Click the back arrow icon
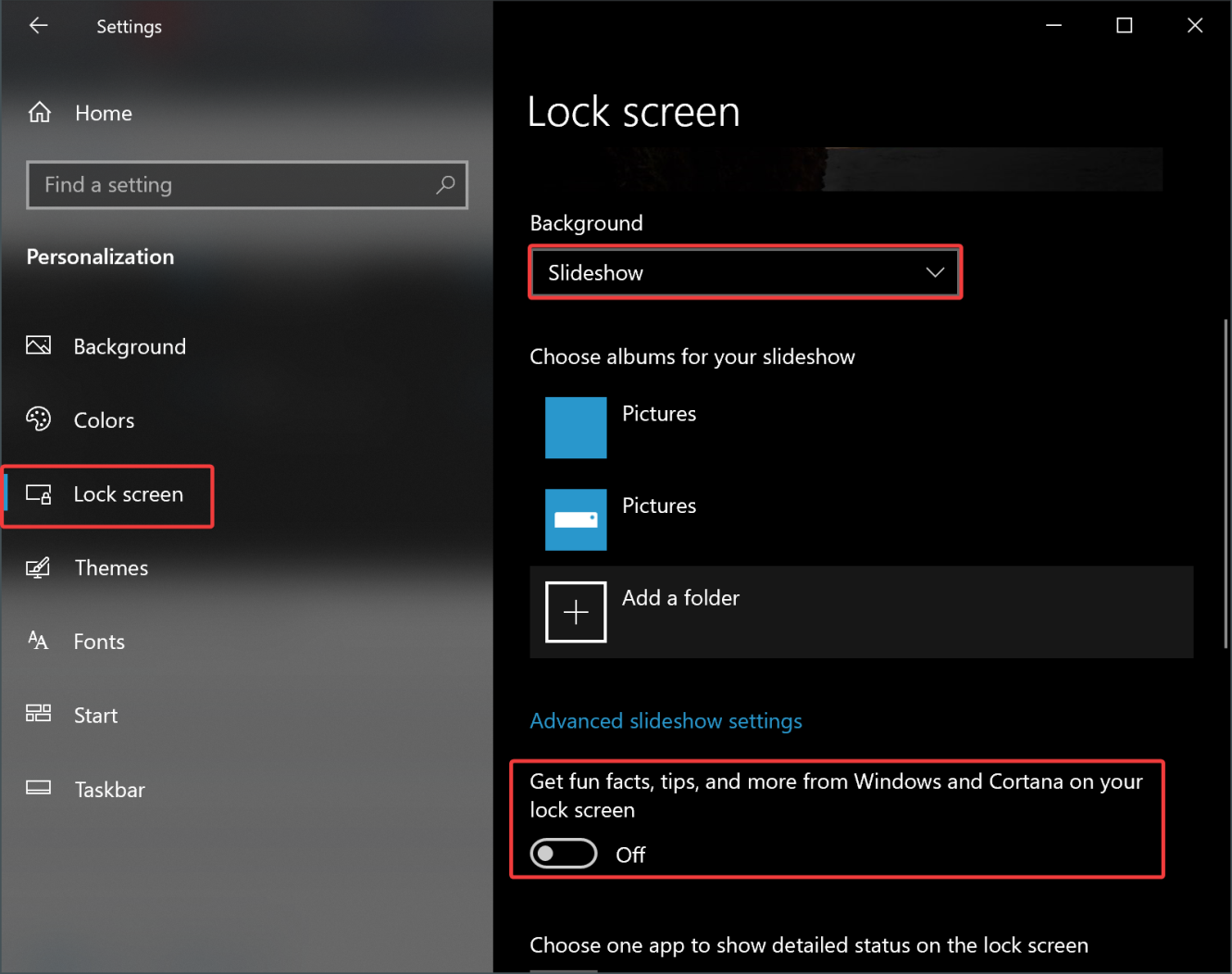Image resolution: width=1232 pixels, height=974 pixels. pyautogui.click(x=38, y=26)
